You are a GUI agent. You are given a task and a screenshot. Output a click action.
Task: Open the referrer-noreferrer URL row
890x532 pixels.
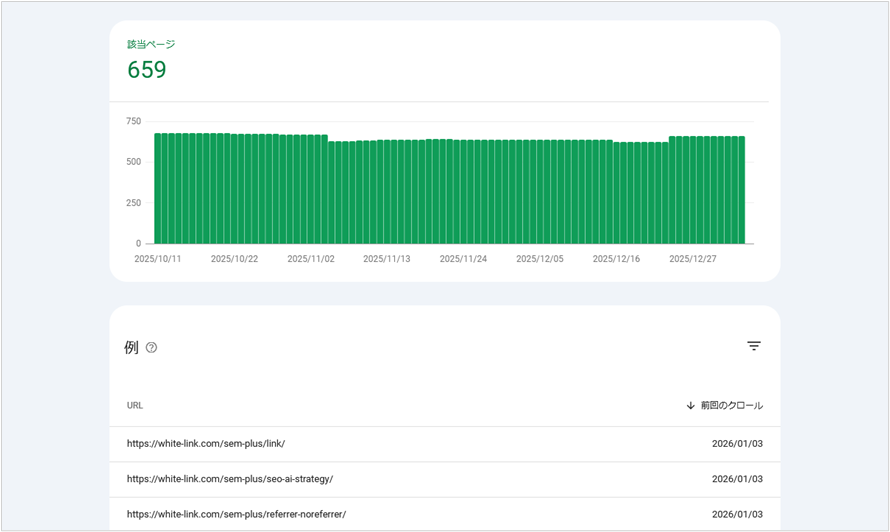point(236,514)
